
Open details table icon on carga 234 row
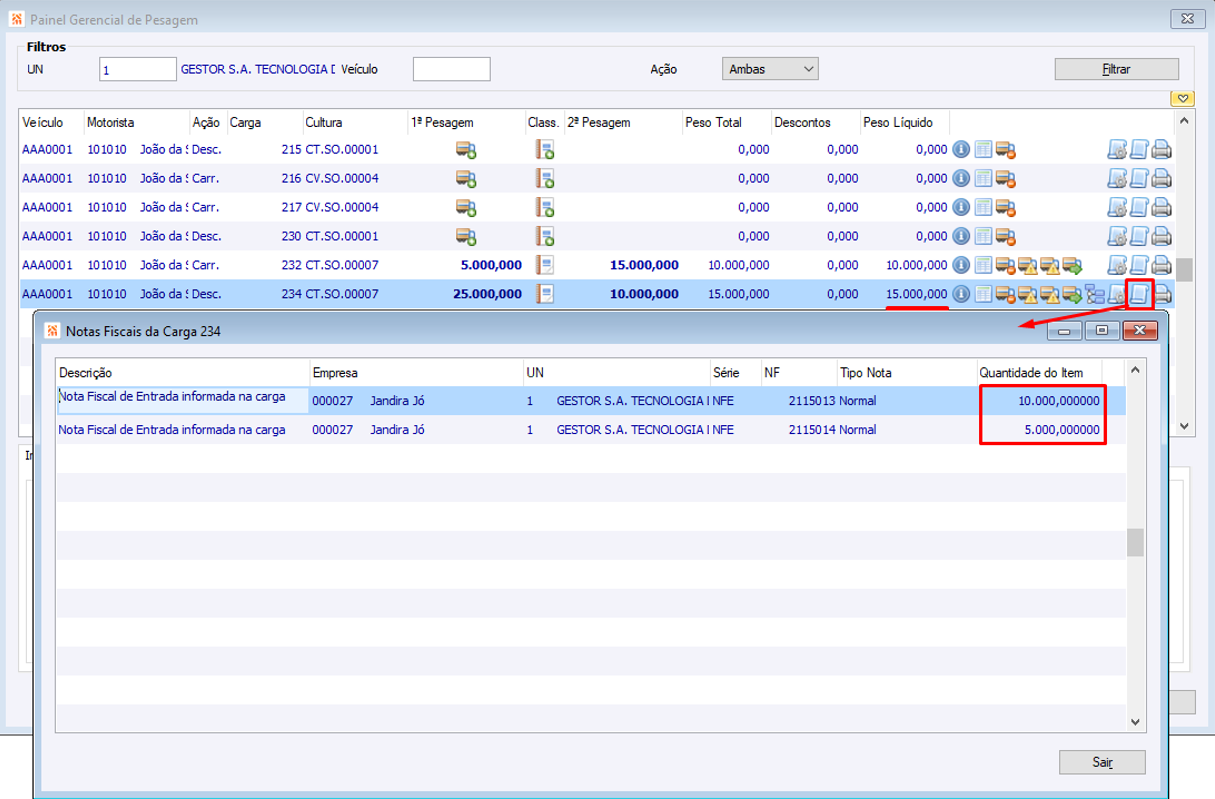(983, 295)
